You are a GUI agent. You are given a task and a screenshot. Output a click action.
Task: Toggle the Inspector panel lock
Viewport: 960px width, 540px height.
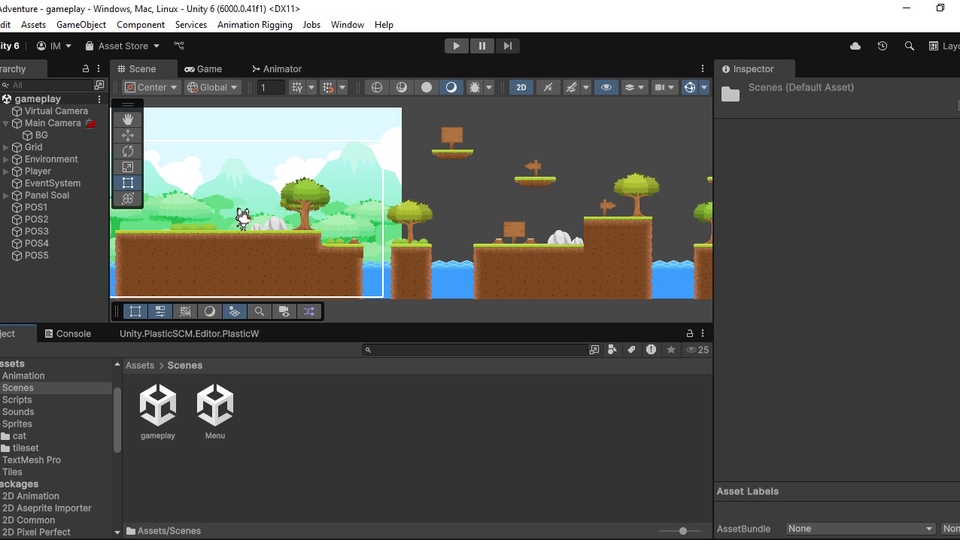(x=689, y=333)
